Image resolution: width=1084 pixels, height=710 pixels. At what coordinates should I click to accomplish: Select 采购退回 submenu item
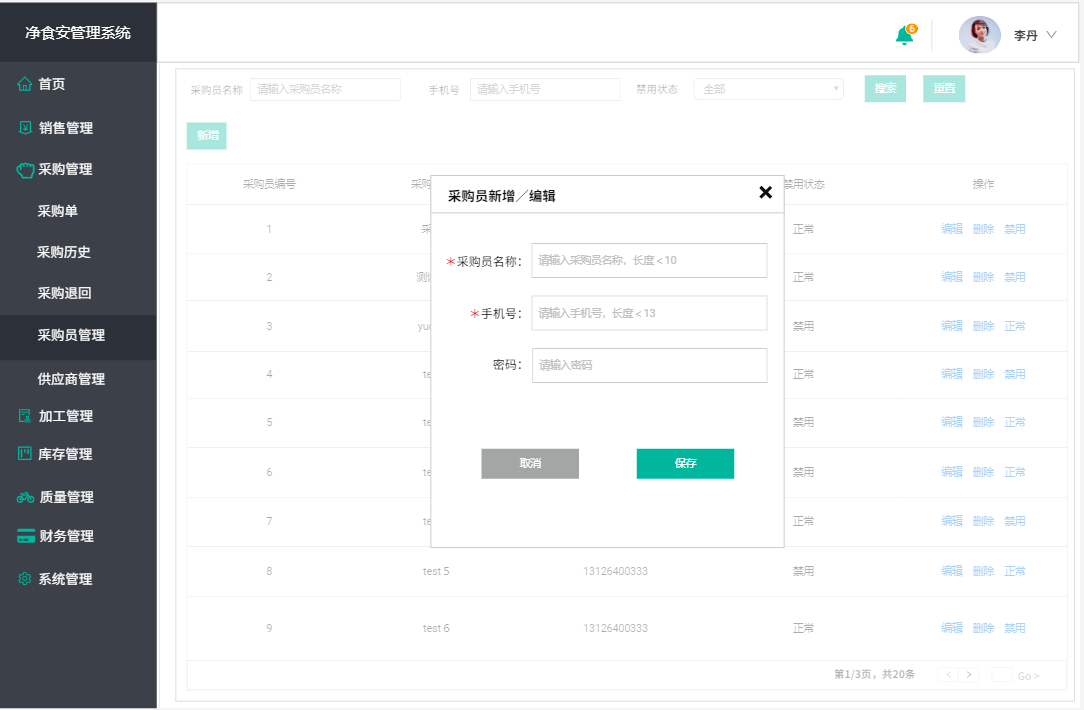(64, 293)
